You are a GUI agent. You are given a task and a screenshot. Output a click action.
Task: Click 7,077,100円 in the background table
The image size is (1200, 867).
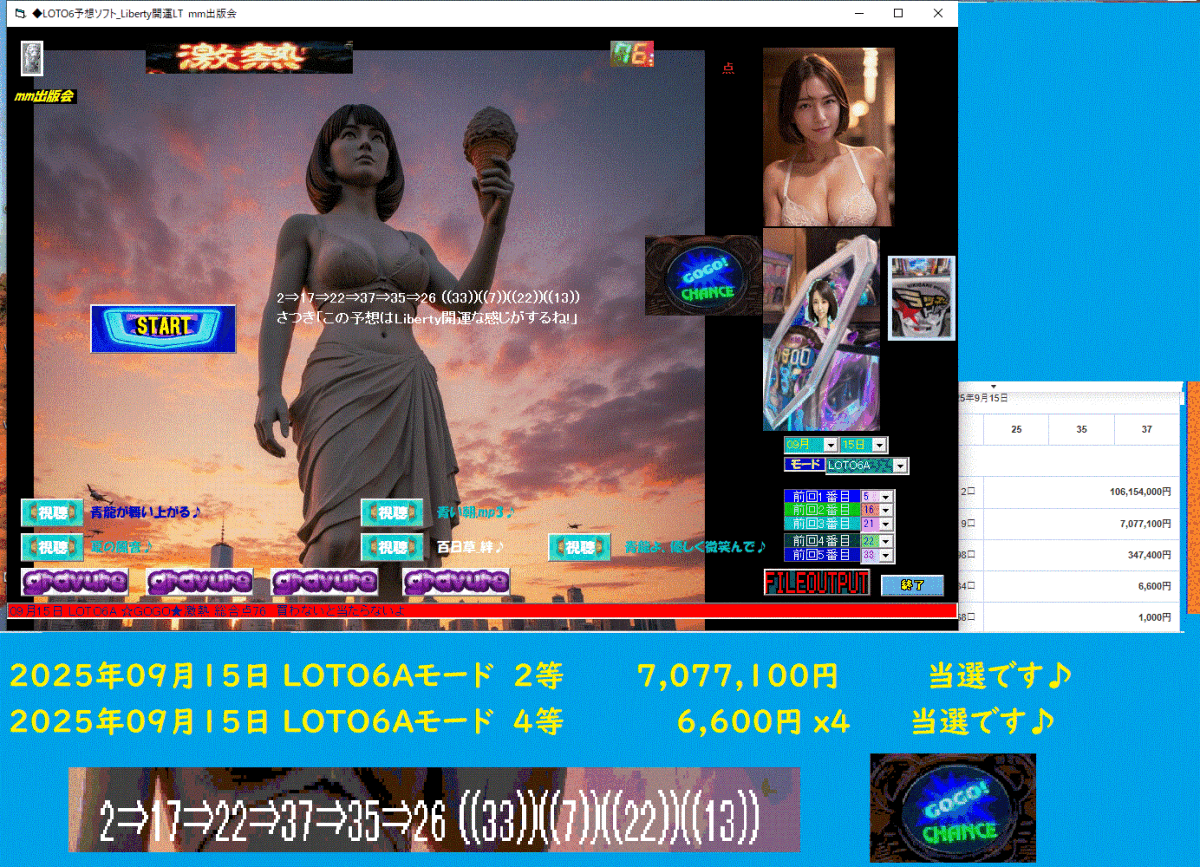coord(1146,523)
